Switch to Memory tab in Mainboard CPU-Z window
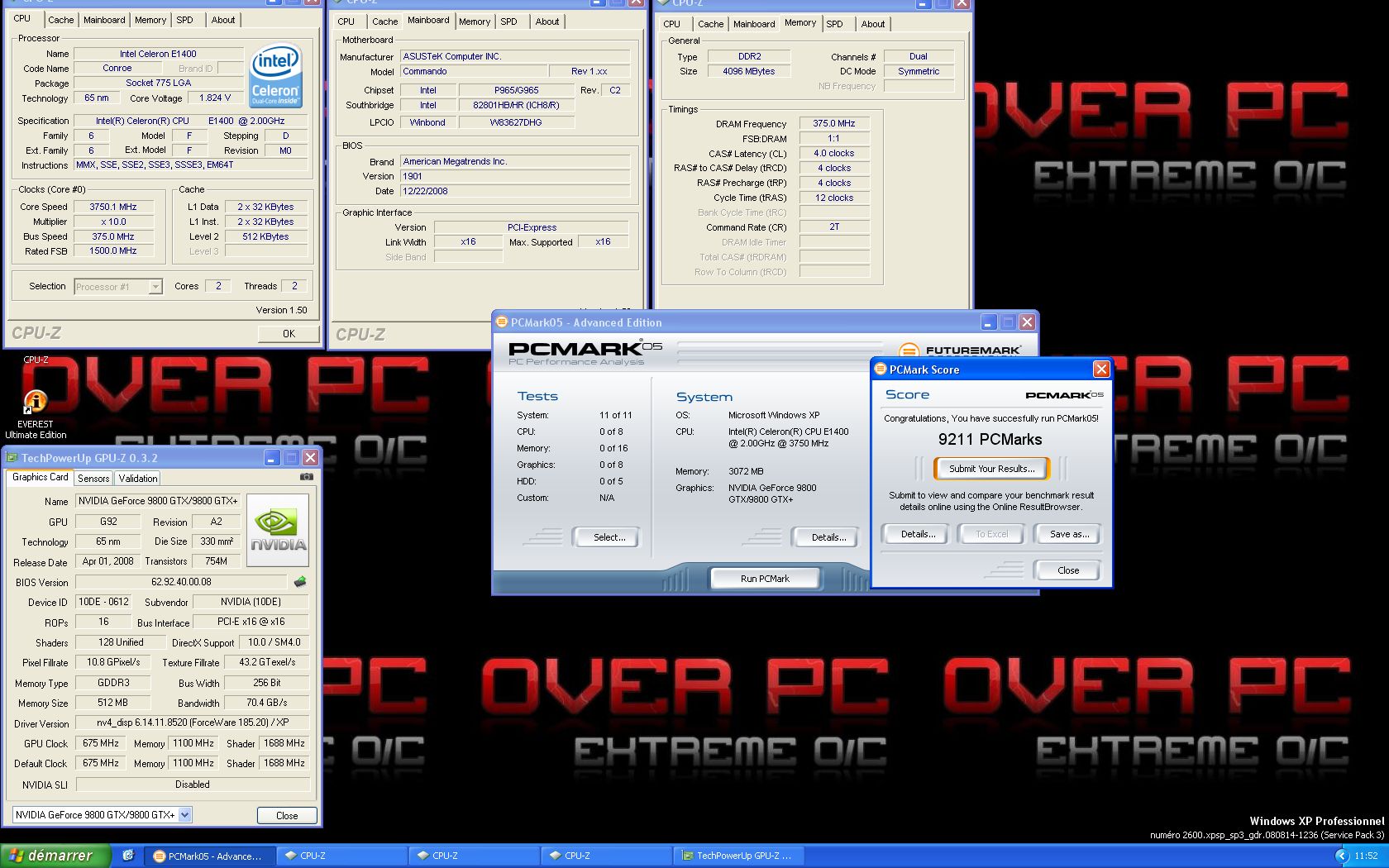The image size is (1389, 868). coord(475,21)
